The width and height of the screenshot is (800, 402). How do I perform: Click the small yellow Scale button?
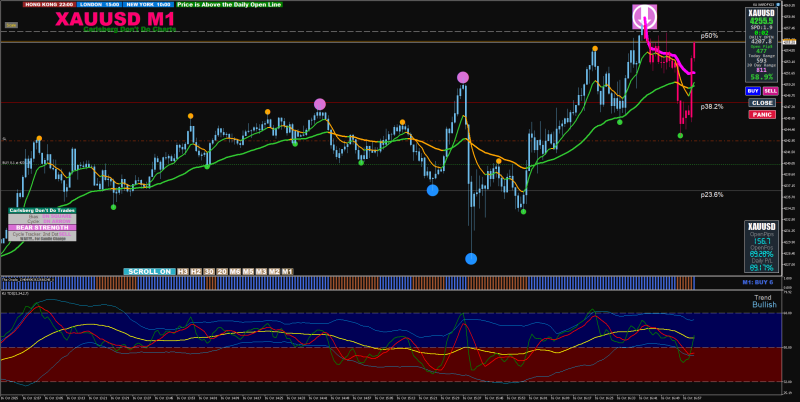click(11, 25)
